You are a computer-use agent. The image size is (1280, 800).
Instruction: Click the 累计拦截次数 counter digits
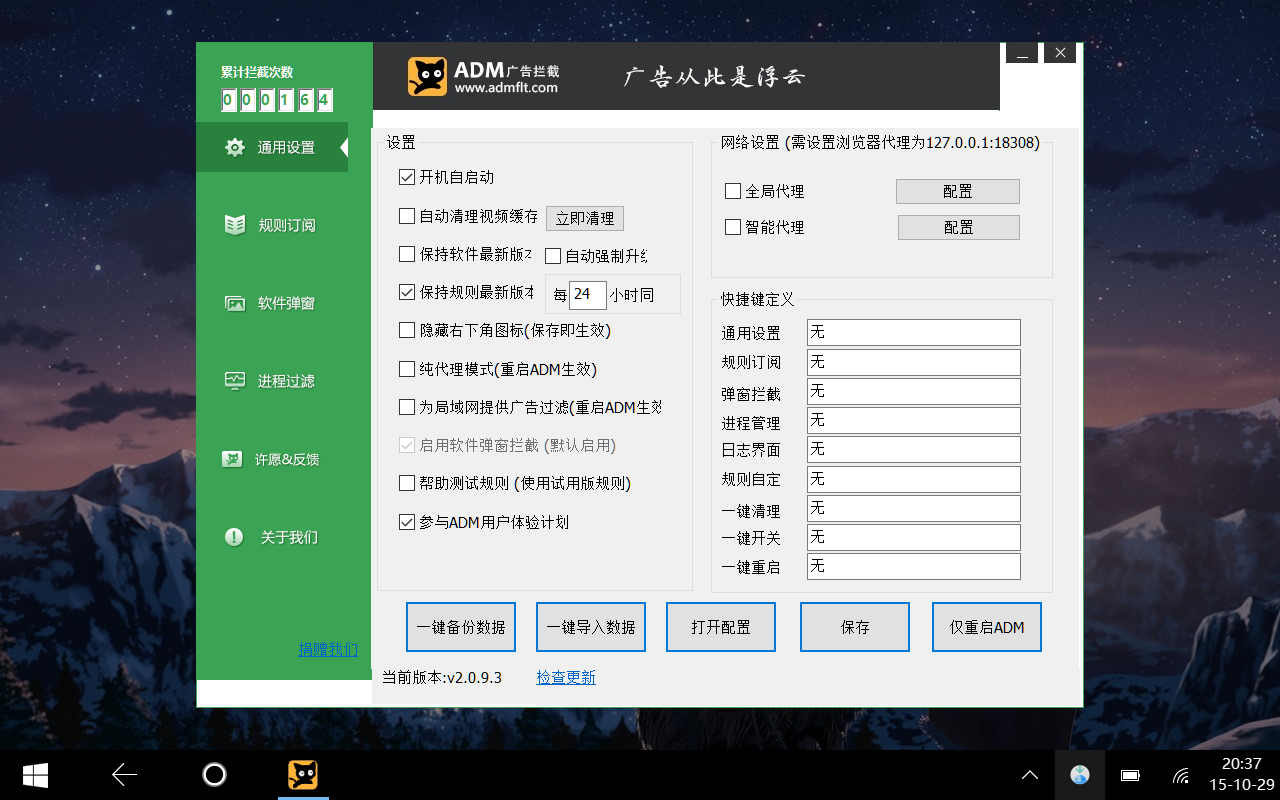(x=277, y=100)
